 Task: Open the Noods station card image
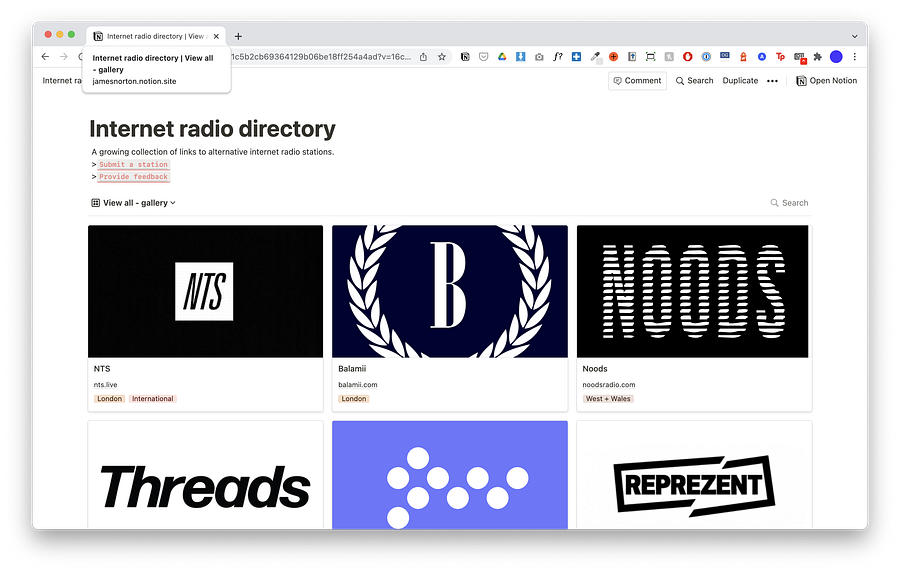click(693, 291)
